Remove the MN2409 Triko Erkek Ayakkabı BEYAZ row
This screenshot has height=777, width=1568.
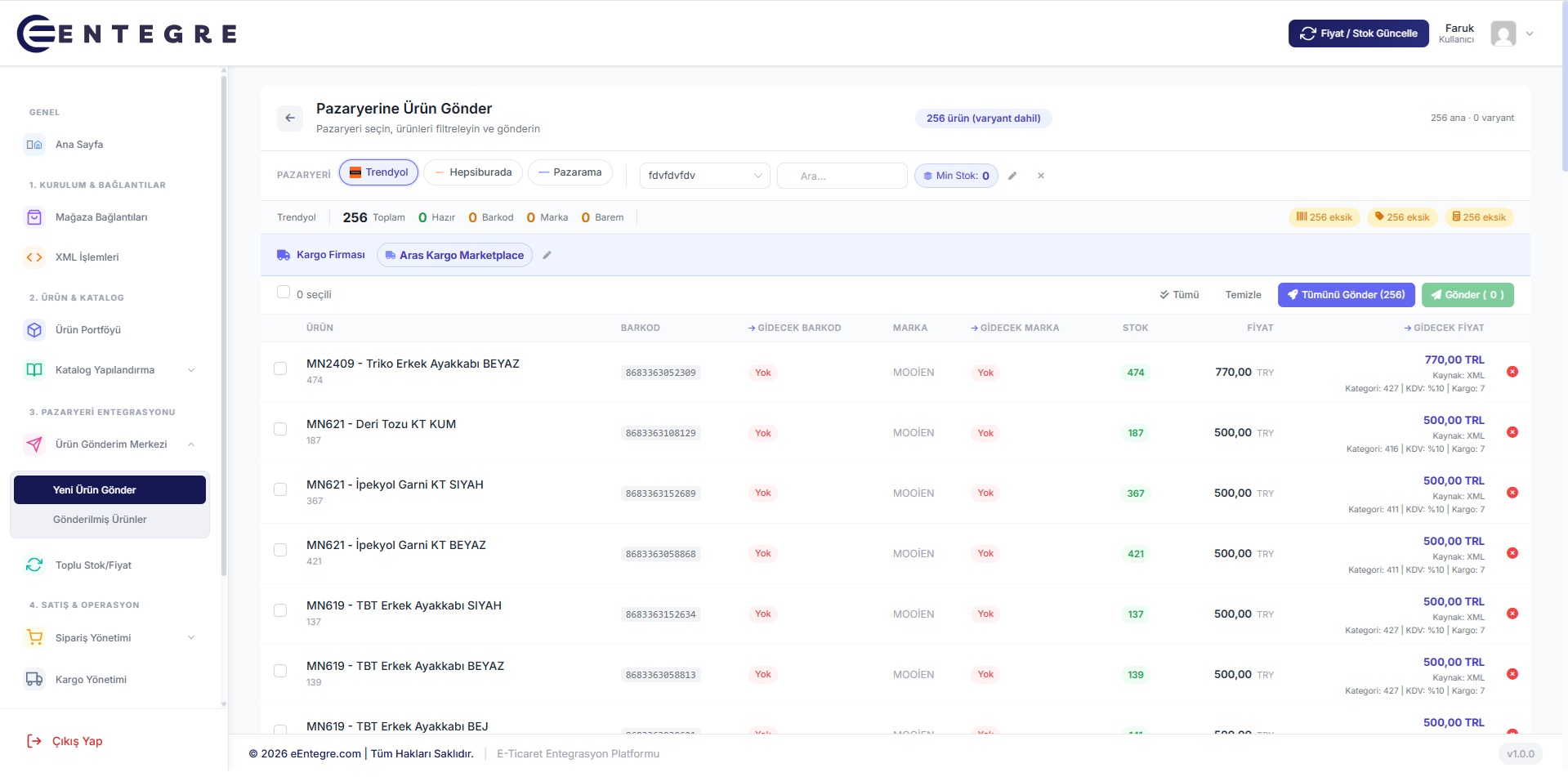[x=1512, y=372]
